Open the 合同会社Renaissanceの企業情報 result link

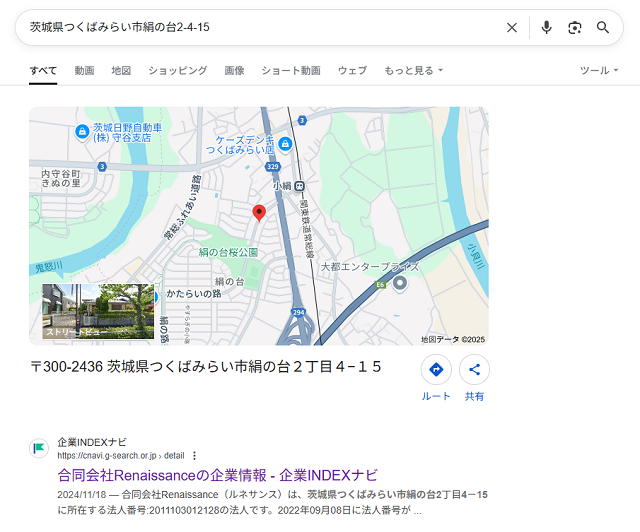(x=218, y=475)
